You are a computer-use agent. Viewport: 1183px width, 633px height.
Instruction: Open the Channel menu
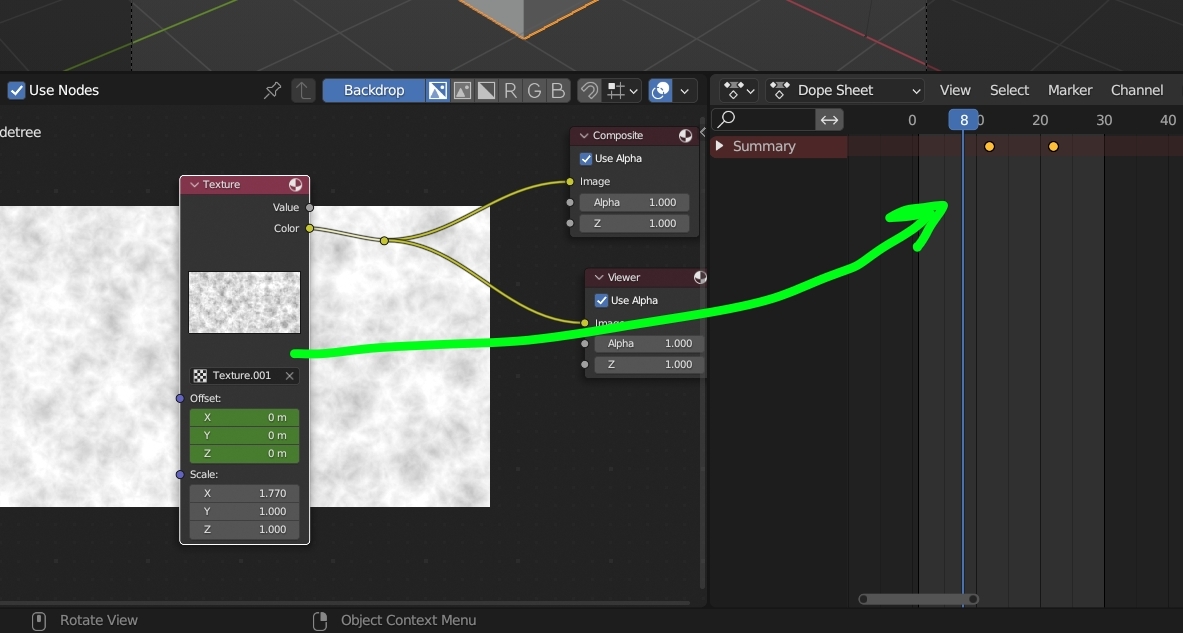pyautogui.click(x=1137, y=89)
